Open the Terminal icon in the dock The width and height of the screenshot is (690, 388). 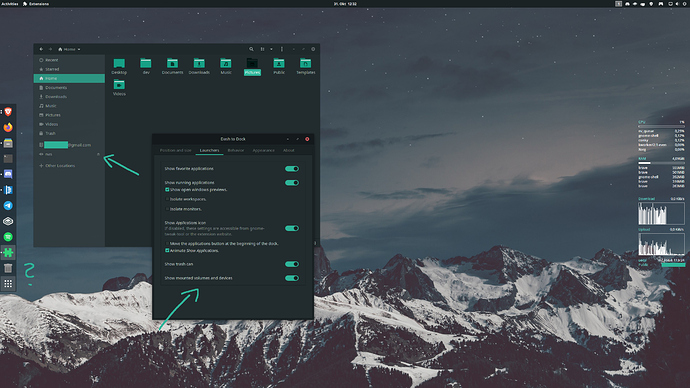(8, 158)
